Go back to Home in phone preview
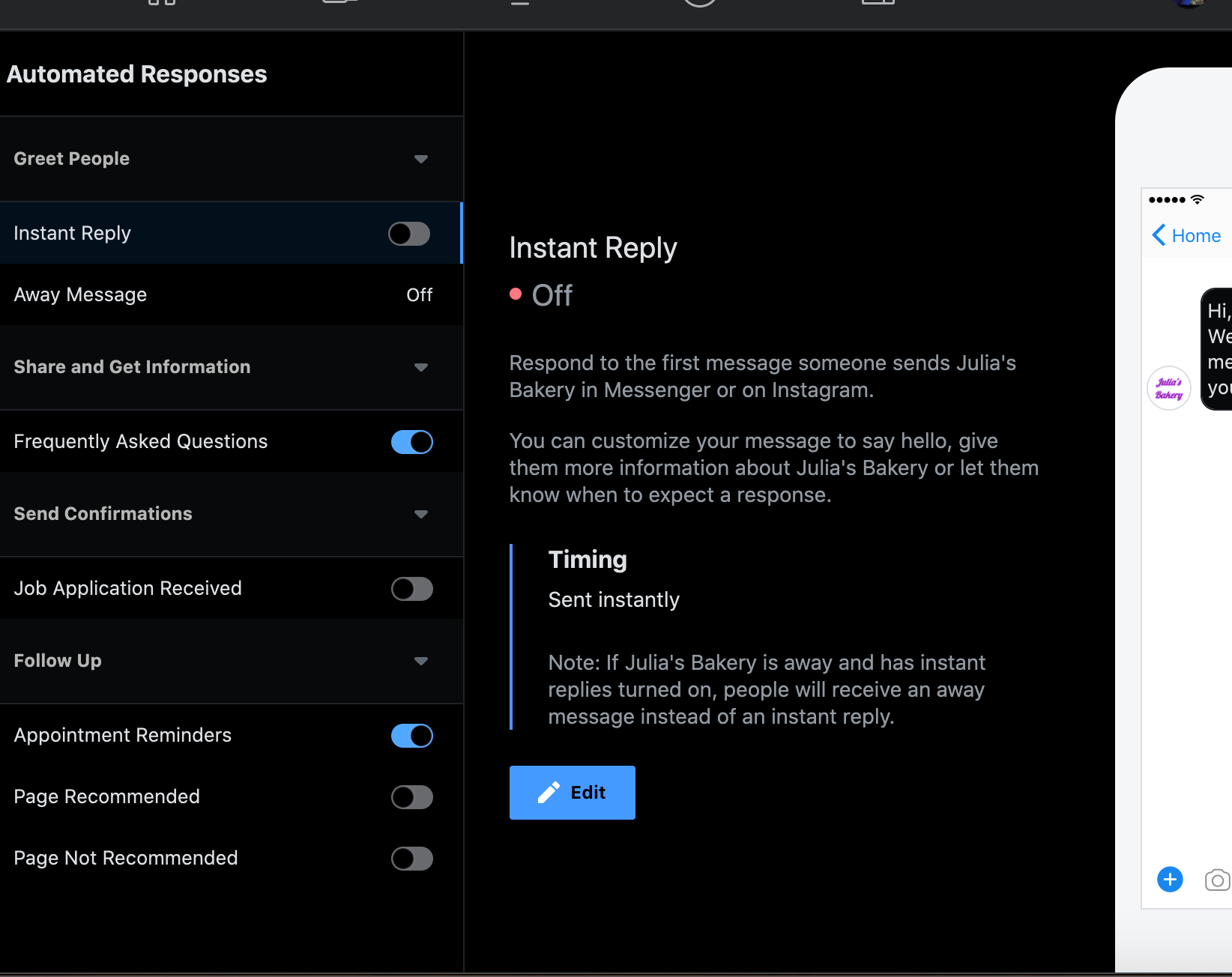The width and height of the screenshot is (1232, 977). 1186,235
